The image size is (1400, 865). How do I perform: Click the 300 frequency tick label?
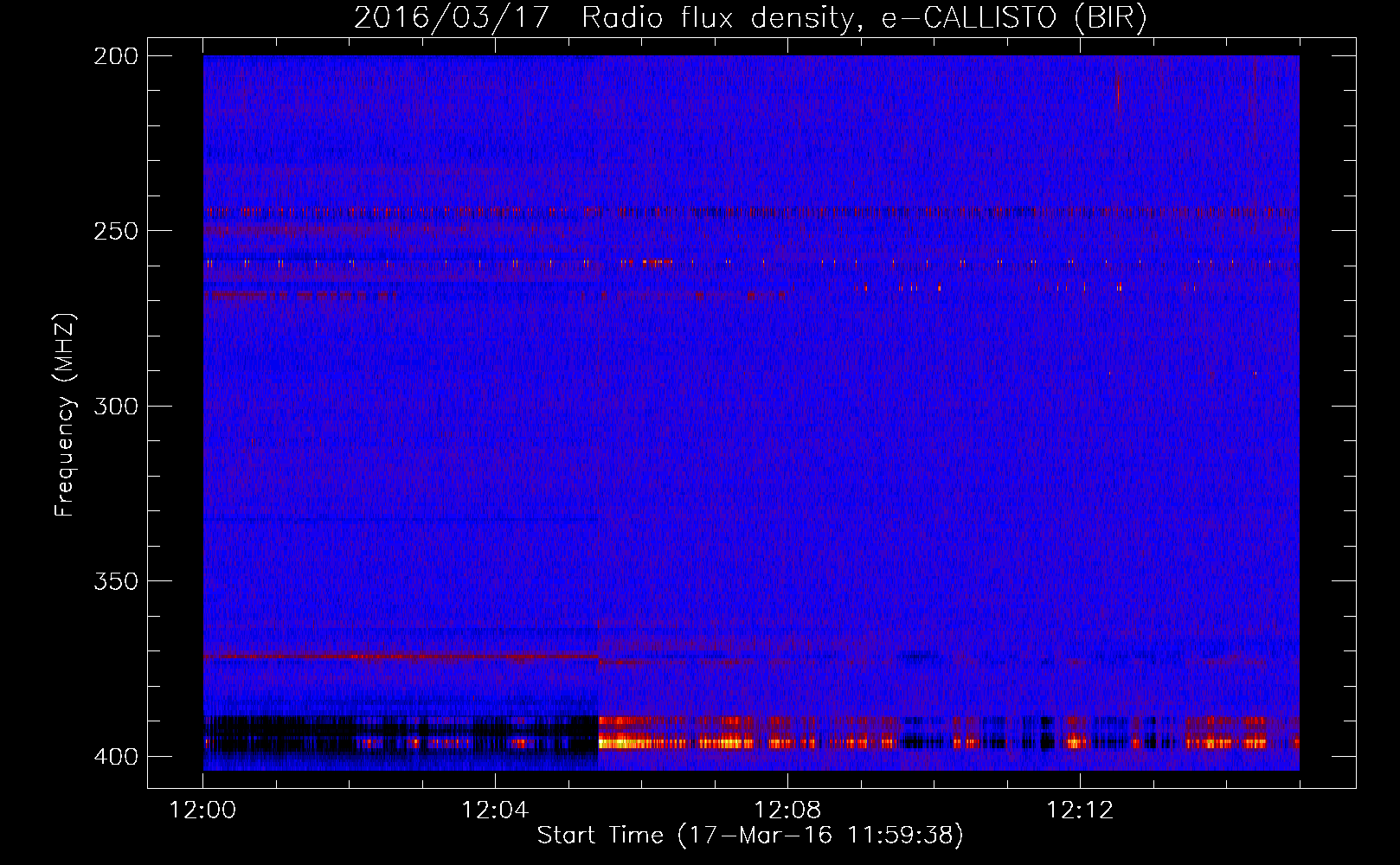[116, 406]
